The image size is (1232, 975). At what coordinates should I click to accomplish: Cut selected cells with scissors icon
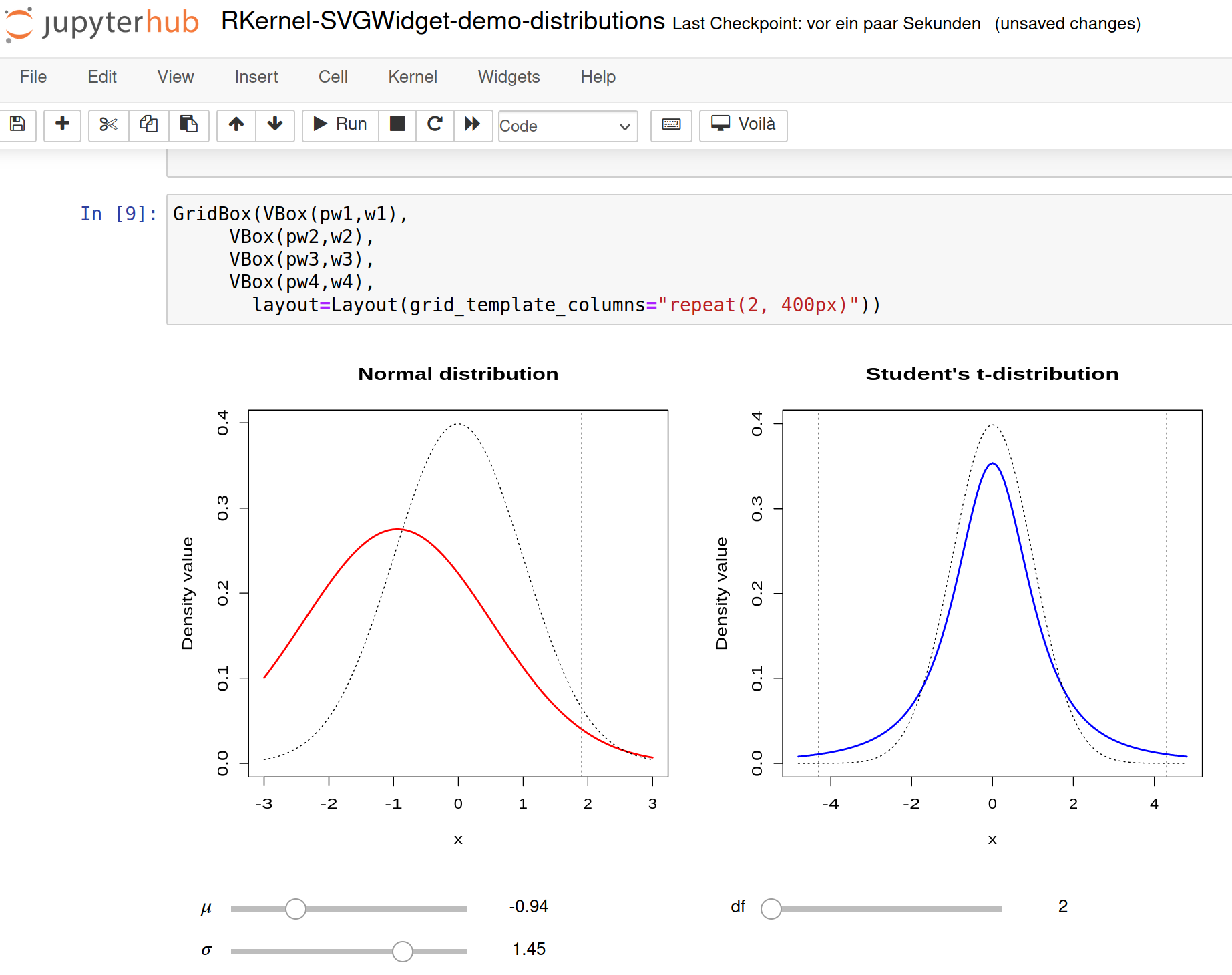[x=108, y=125]
